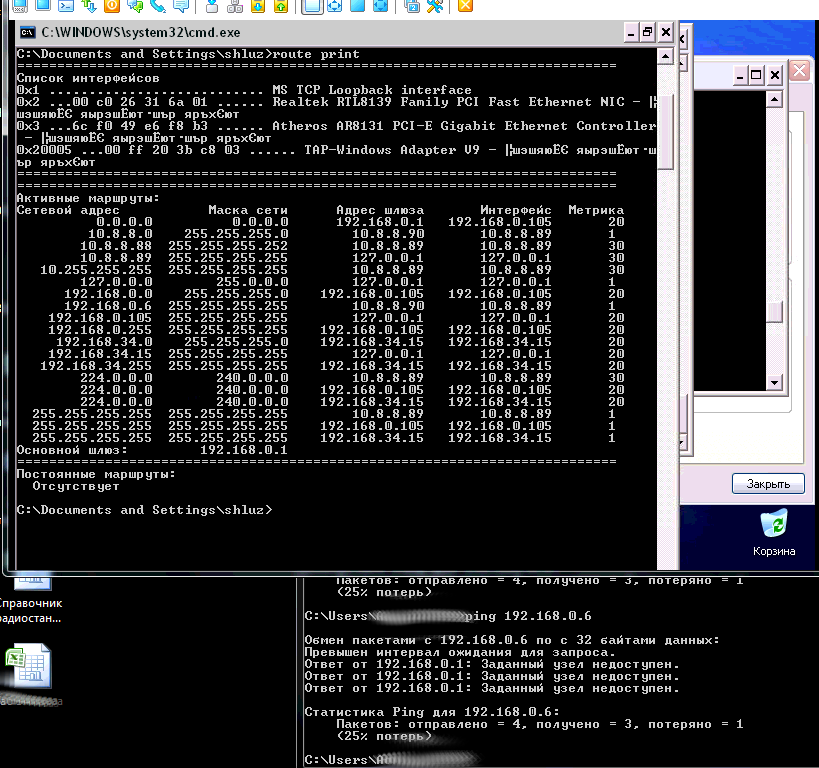
Task: Click 'Основной шлюз:' label
Action: pyautogui.click(x=72, y=451)
